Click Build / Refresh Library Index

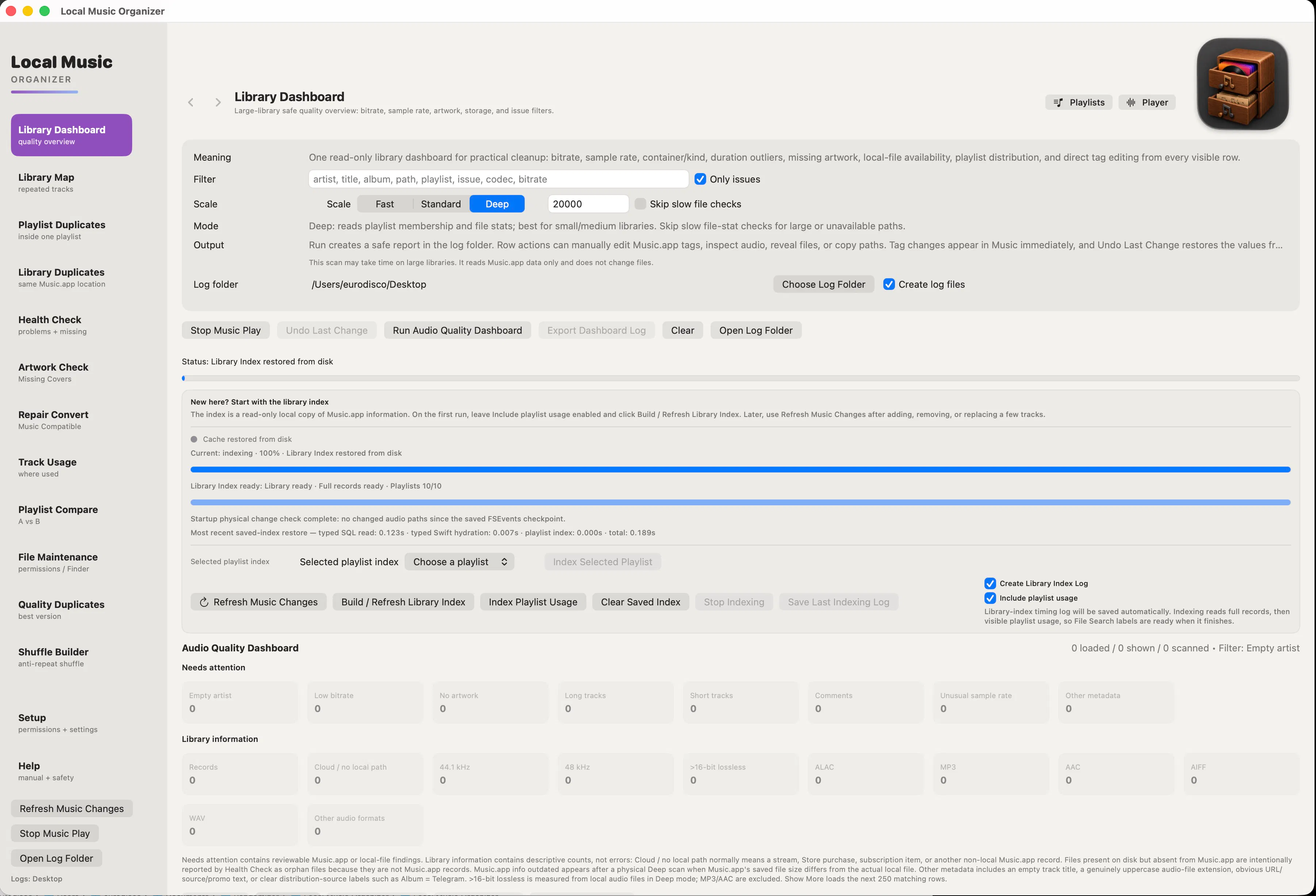coord(403,602)
